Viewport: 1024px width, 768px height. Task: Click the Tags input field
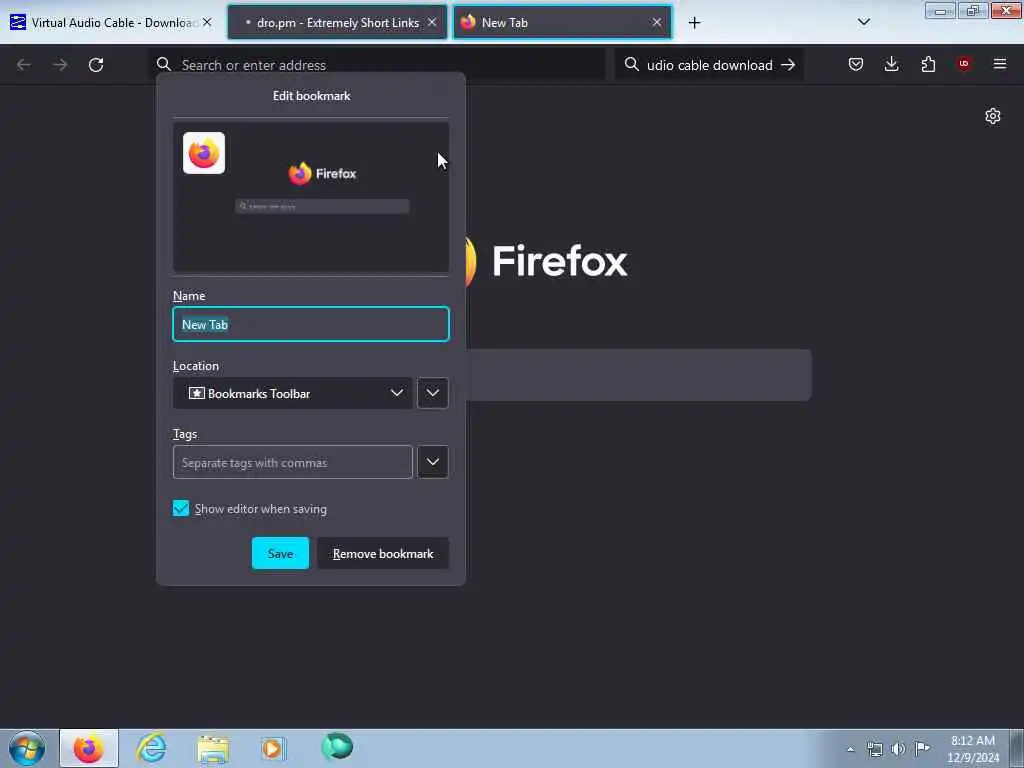pyautogui.click(x=293, y=462)
